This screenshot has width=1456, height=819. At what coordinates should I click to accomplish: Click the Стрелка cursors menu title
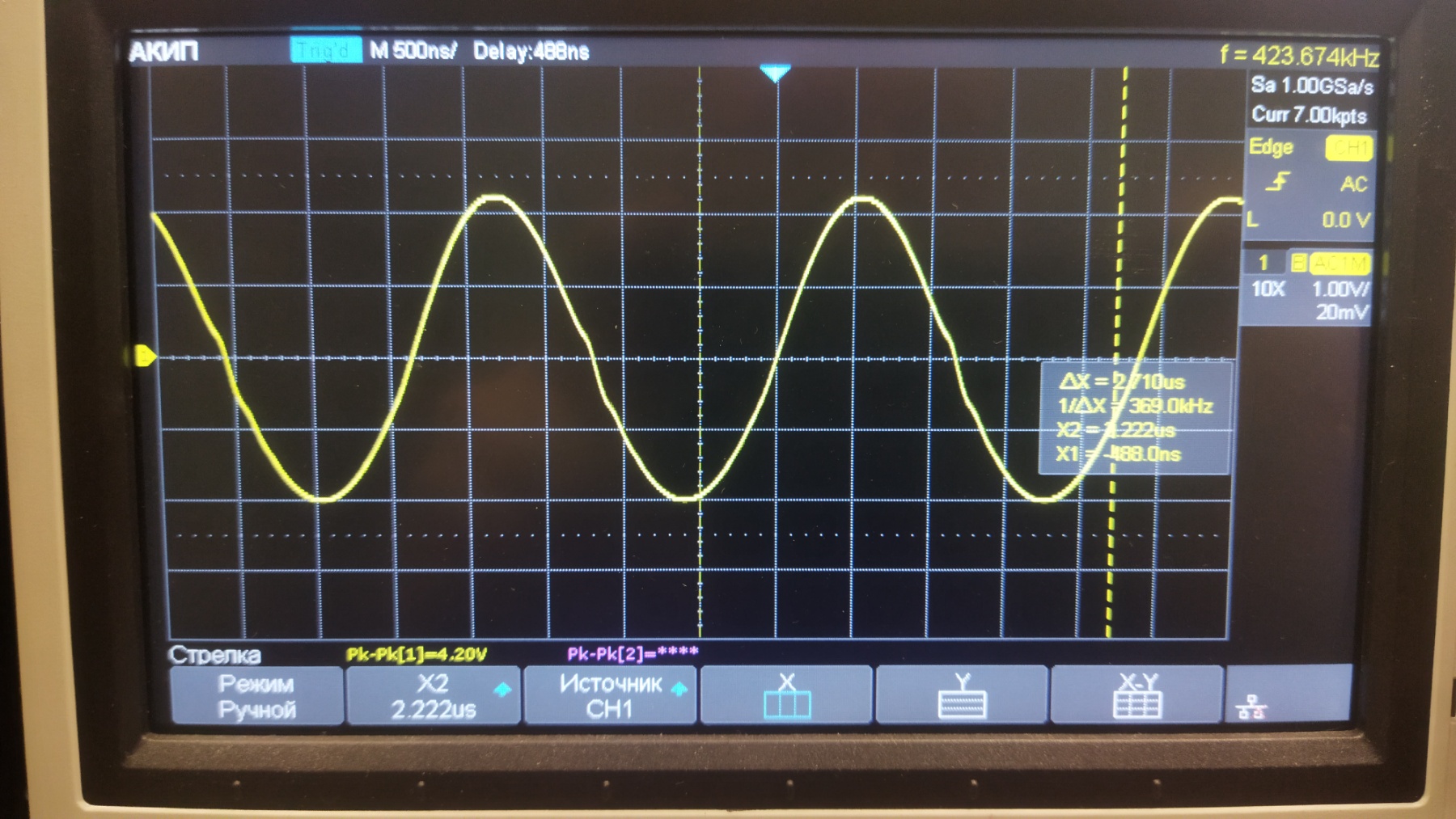click(x=214, y=654)
